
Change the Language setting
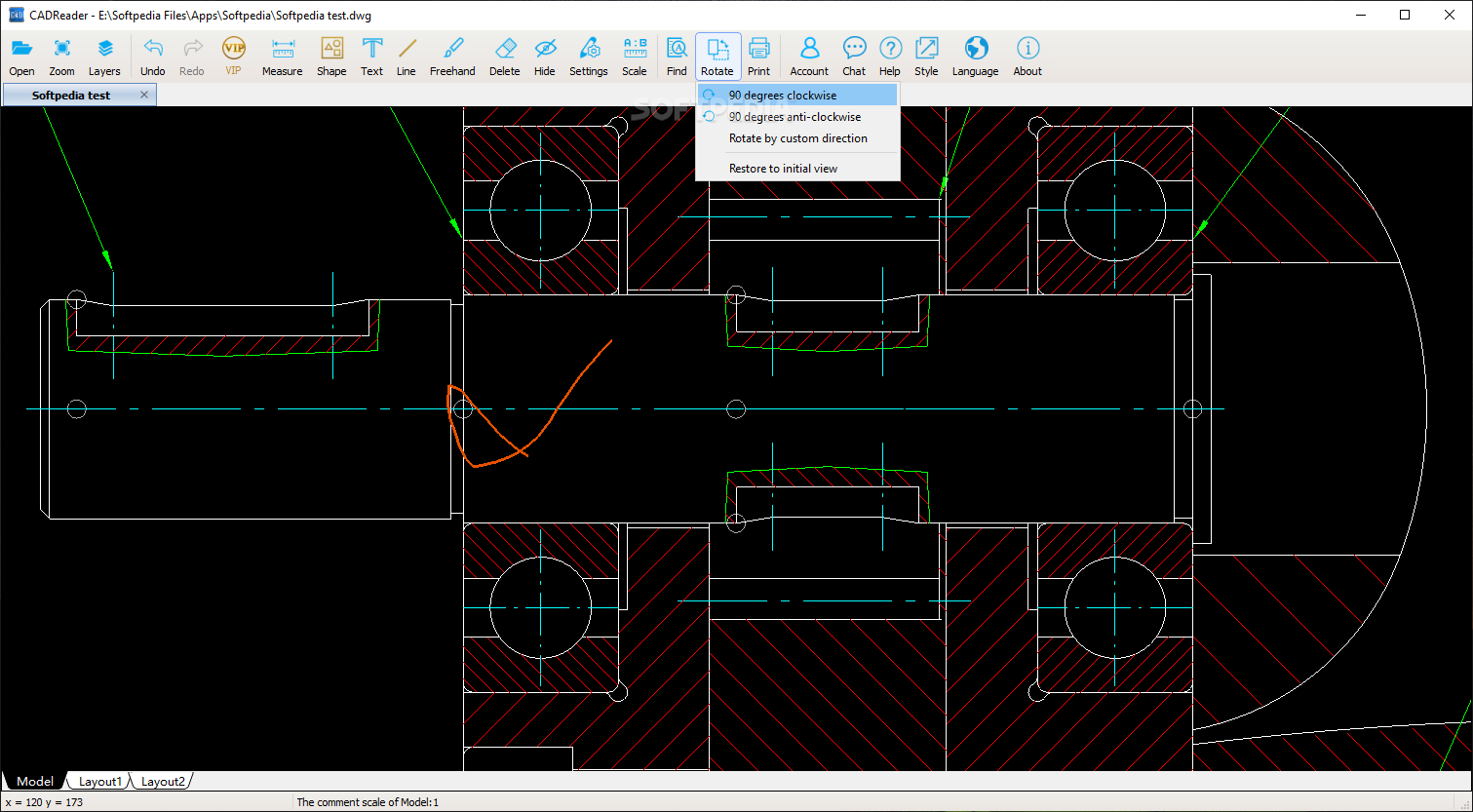pos(976,58)
